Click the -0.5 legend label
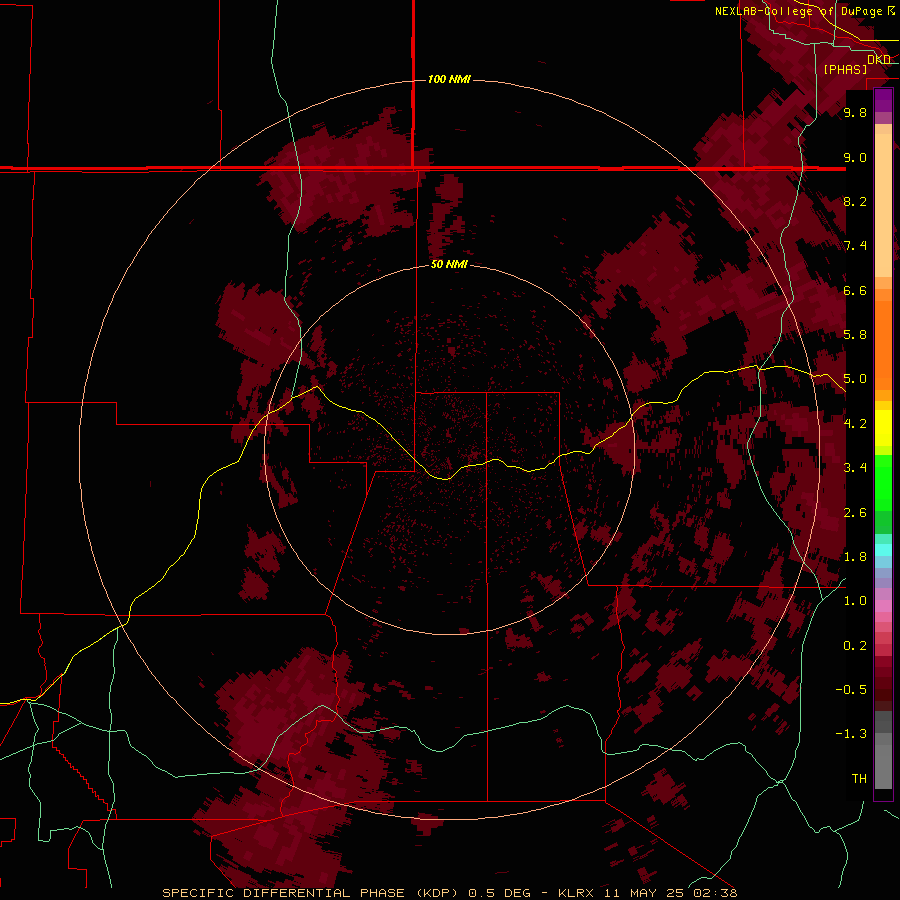This screenshot has height=900, width=900. tap(851, 690)
